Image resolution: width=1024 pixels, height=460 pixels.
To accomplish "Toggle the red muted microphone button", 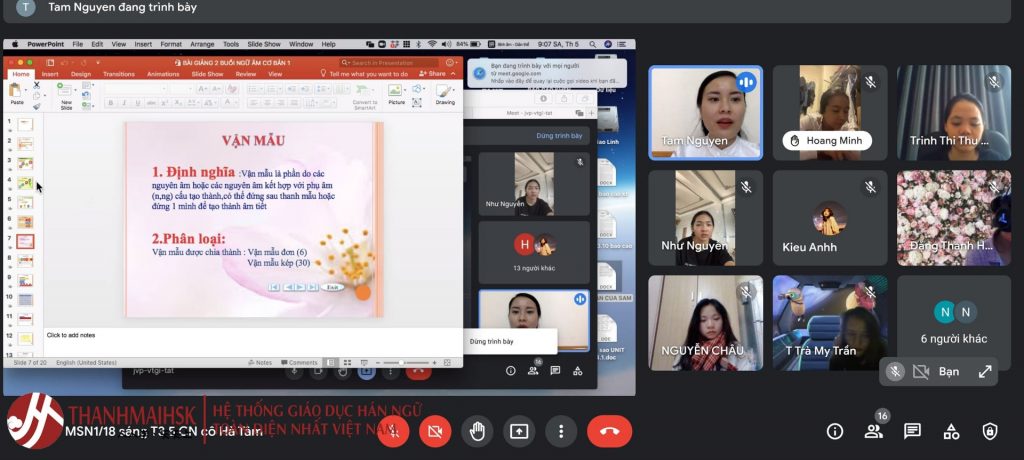I will (x=393, y=431).
